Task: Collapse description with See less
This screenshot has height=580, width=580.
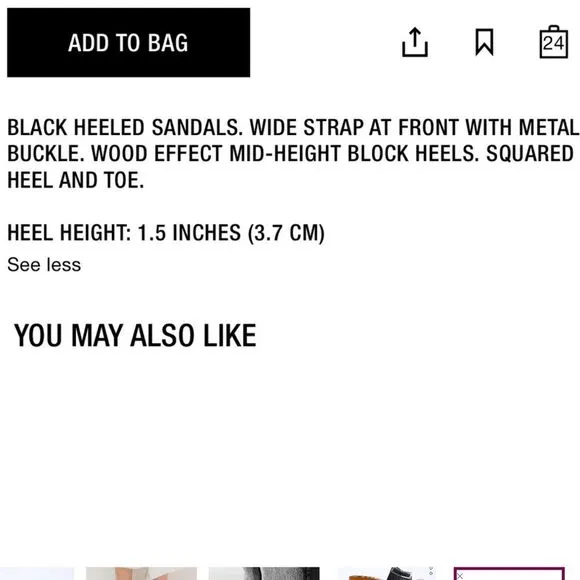Action: 44,265
